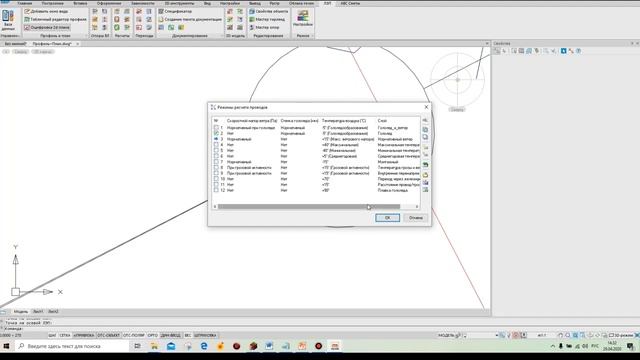Open the Сверху view menu in viewport
Screen dimensions: 640x360
coord(20,52)
